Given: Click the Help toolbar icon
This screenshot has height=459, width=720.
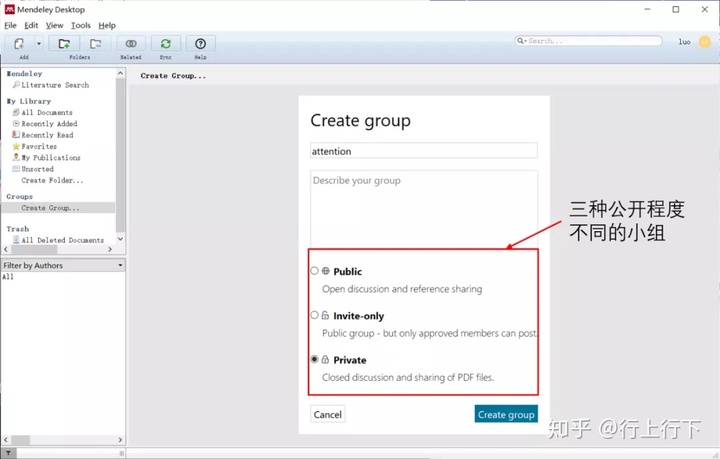Looking at the screenshot, I should pos(200,44).
